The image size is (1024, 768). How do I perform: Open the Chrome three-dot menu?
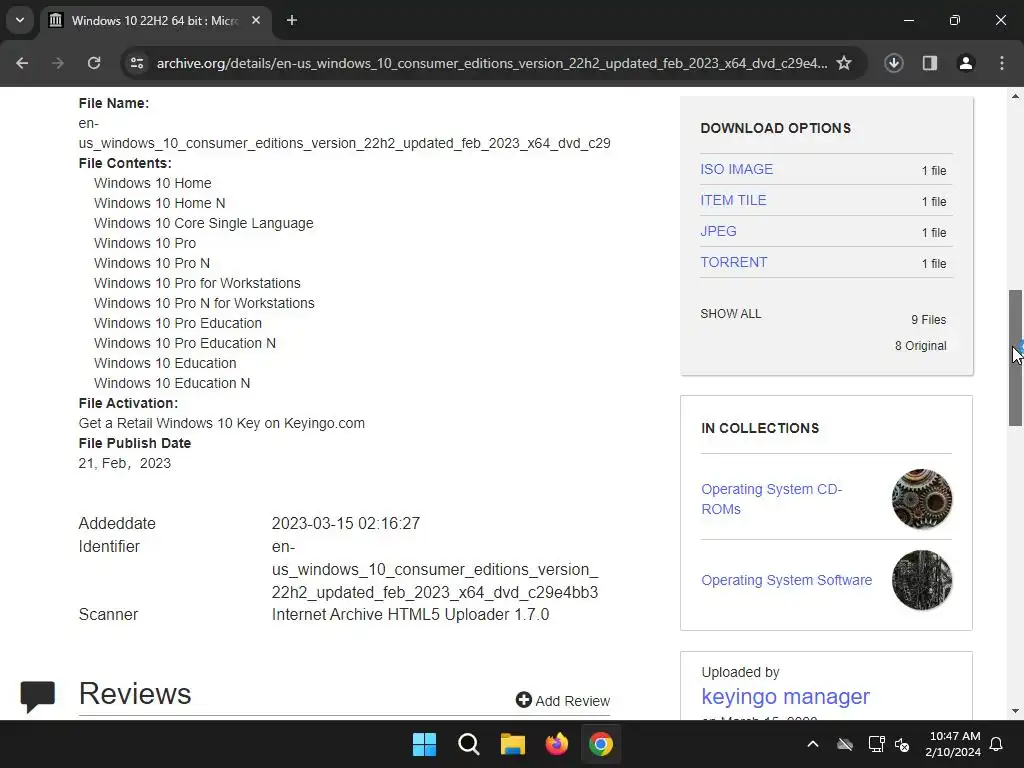click(x=1002, y=63)
